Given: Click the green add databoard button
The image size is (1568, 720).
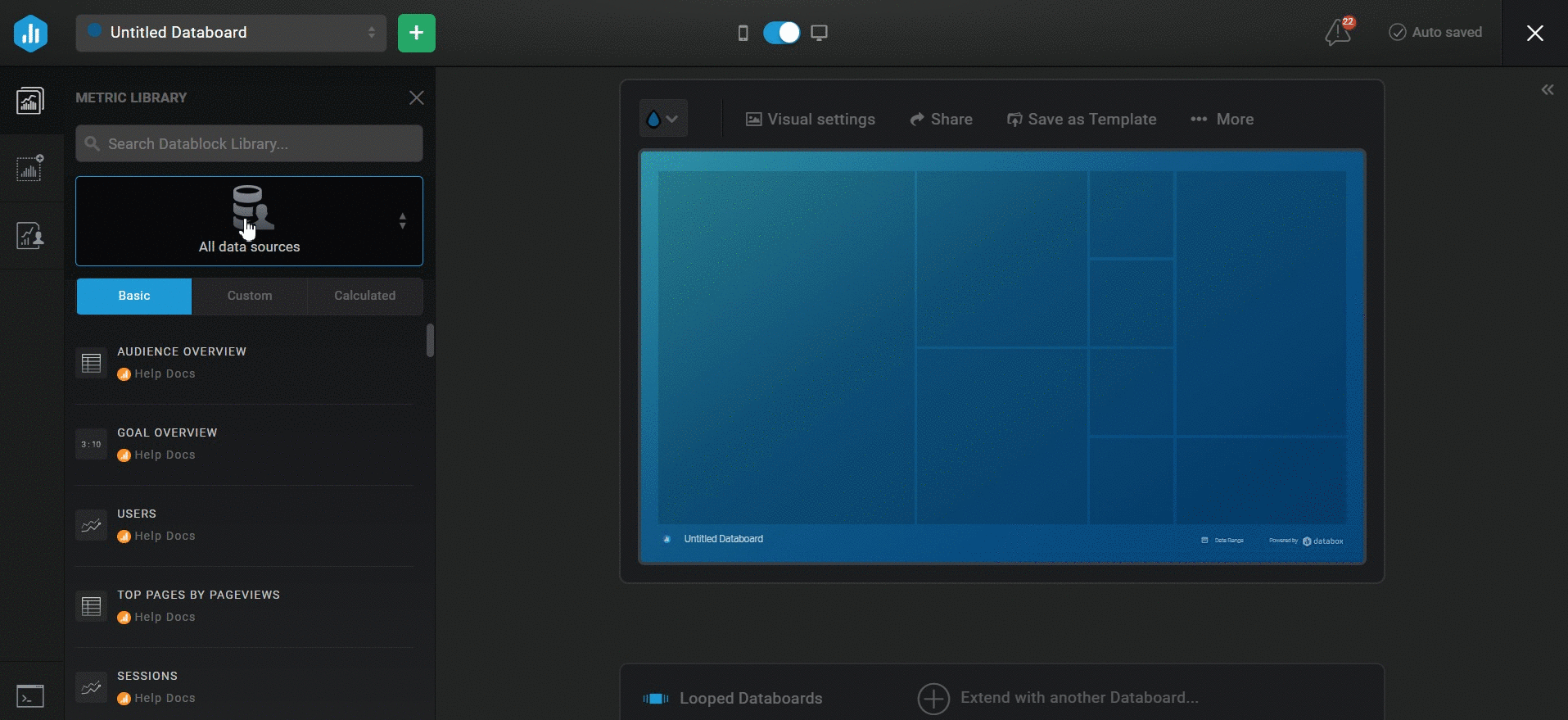Looking at the screenshot, I should (x=416, y=33).
